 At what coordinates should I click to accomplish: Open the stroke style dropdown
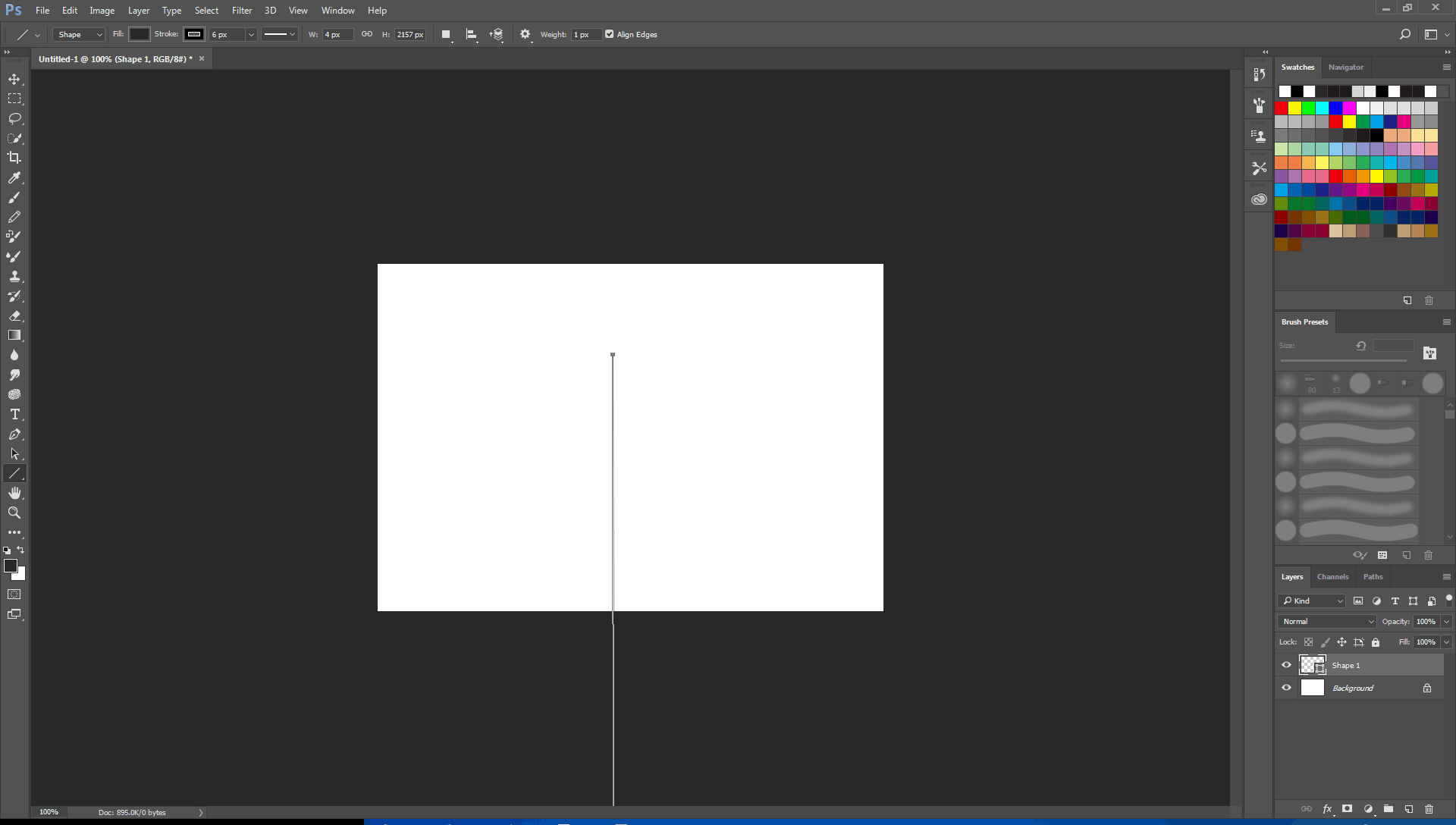click(278, 34)
